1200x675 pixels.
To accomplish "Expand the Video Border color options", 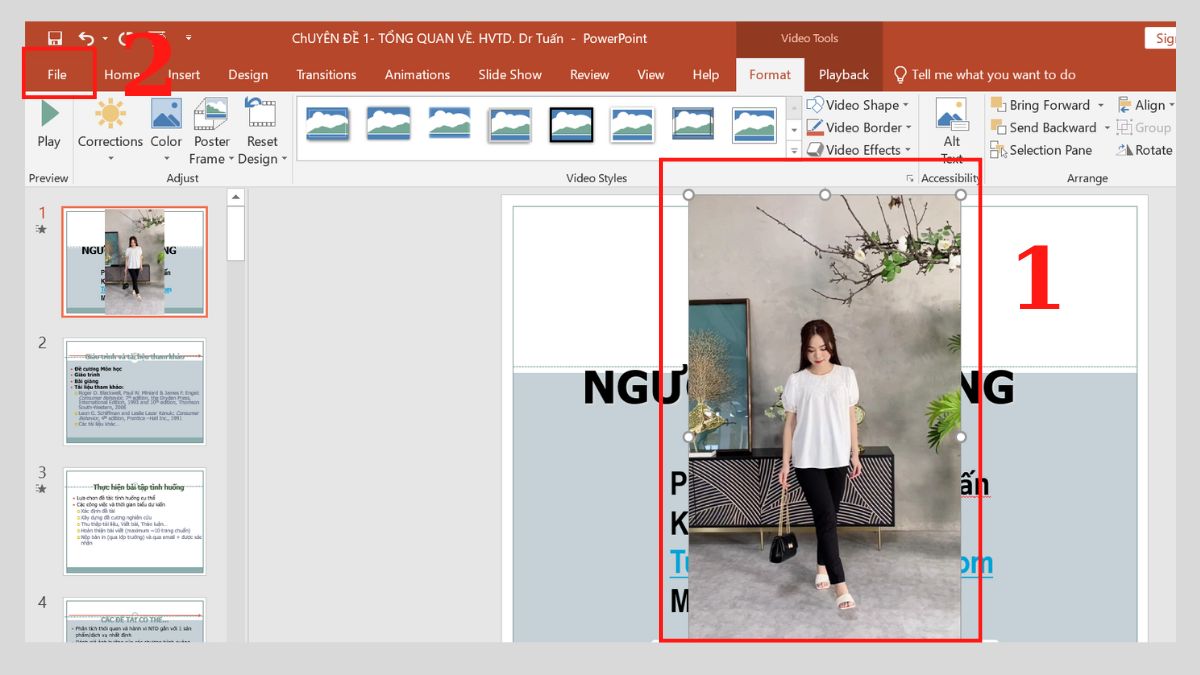I will point(908,127).
